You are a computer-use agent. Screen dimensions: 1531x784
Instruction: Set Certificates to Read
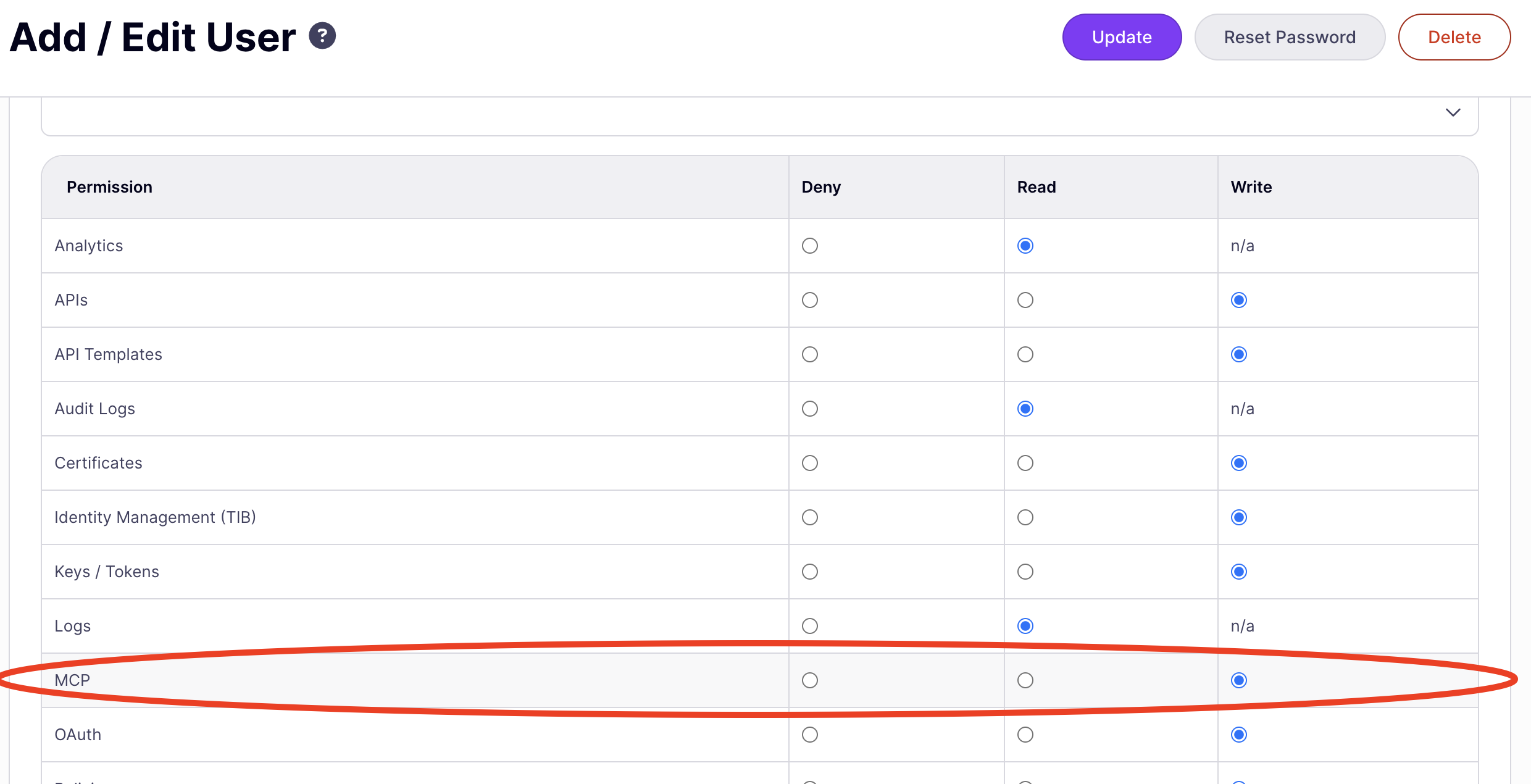[x=1025, y=463]
